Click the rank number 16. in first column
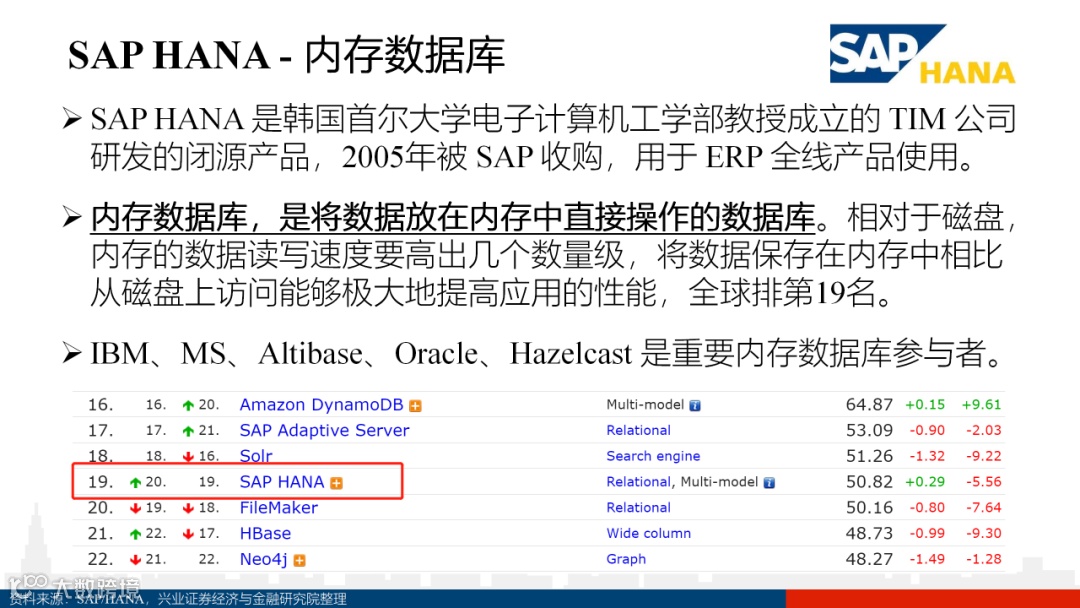Screen dimensions: 1080x608 (101, 405)
